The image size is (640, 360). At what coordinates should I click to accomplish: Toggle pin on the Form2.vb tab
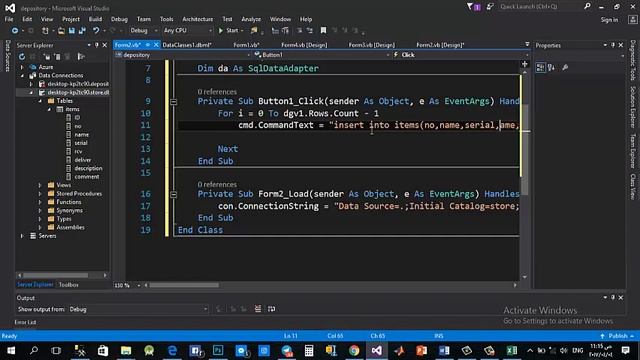[148, 45]
